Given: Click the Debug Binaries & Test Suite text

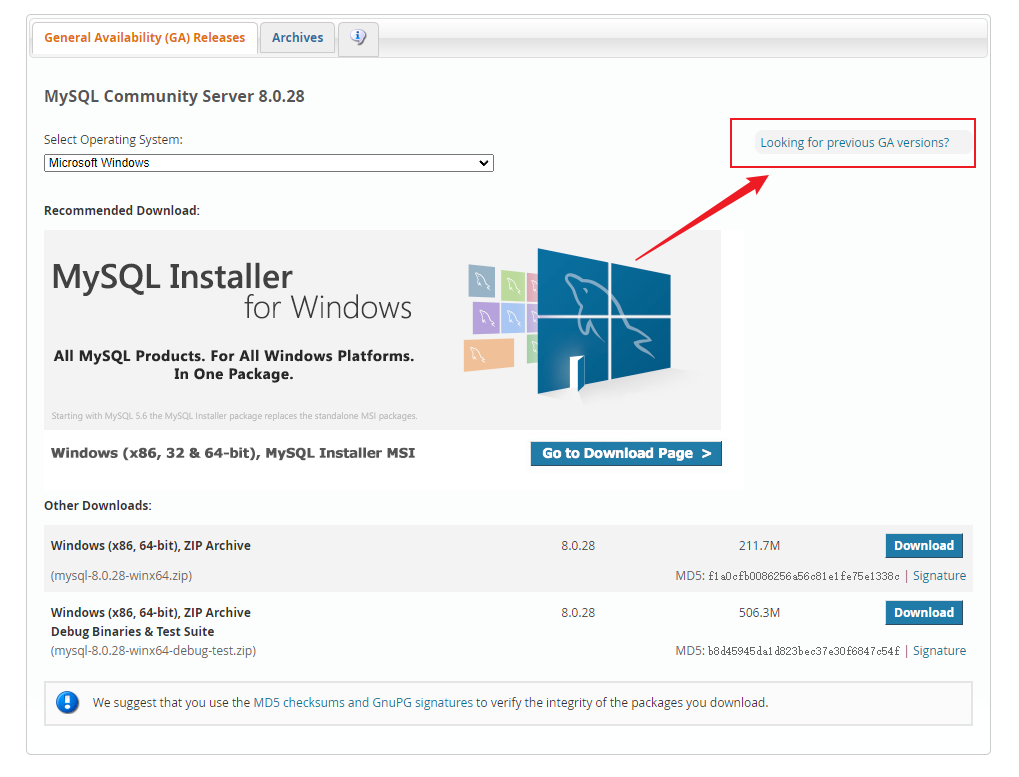Looking at the screenshot, I should [133, 631].
